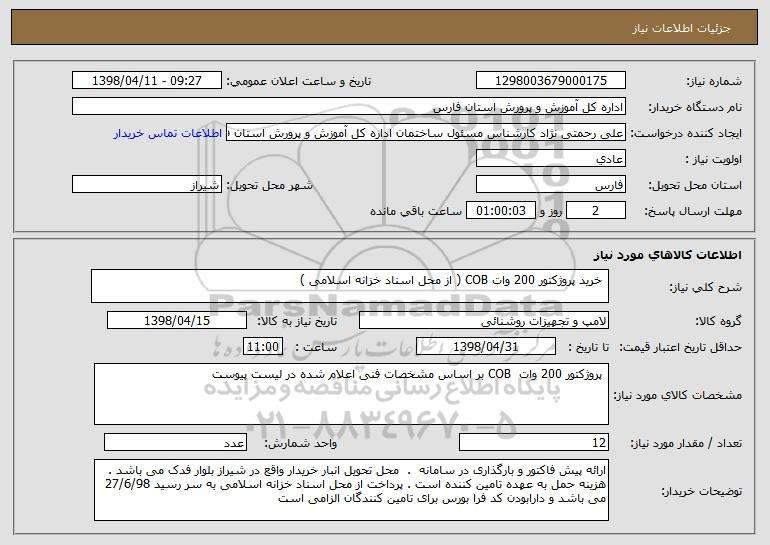Select the priority field عادي
The height and width of the screenshot is (545, 770).
(550, 159)
